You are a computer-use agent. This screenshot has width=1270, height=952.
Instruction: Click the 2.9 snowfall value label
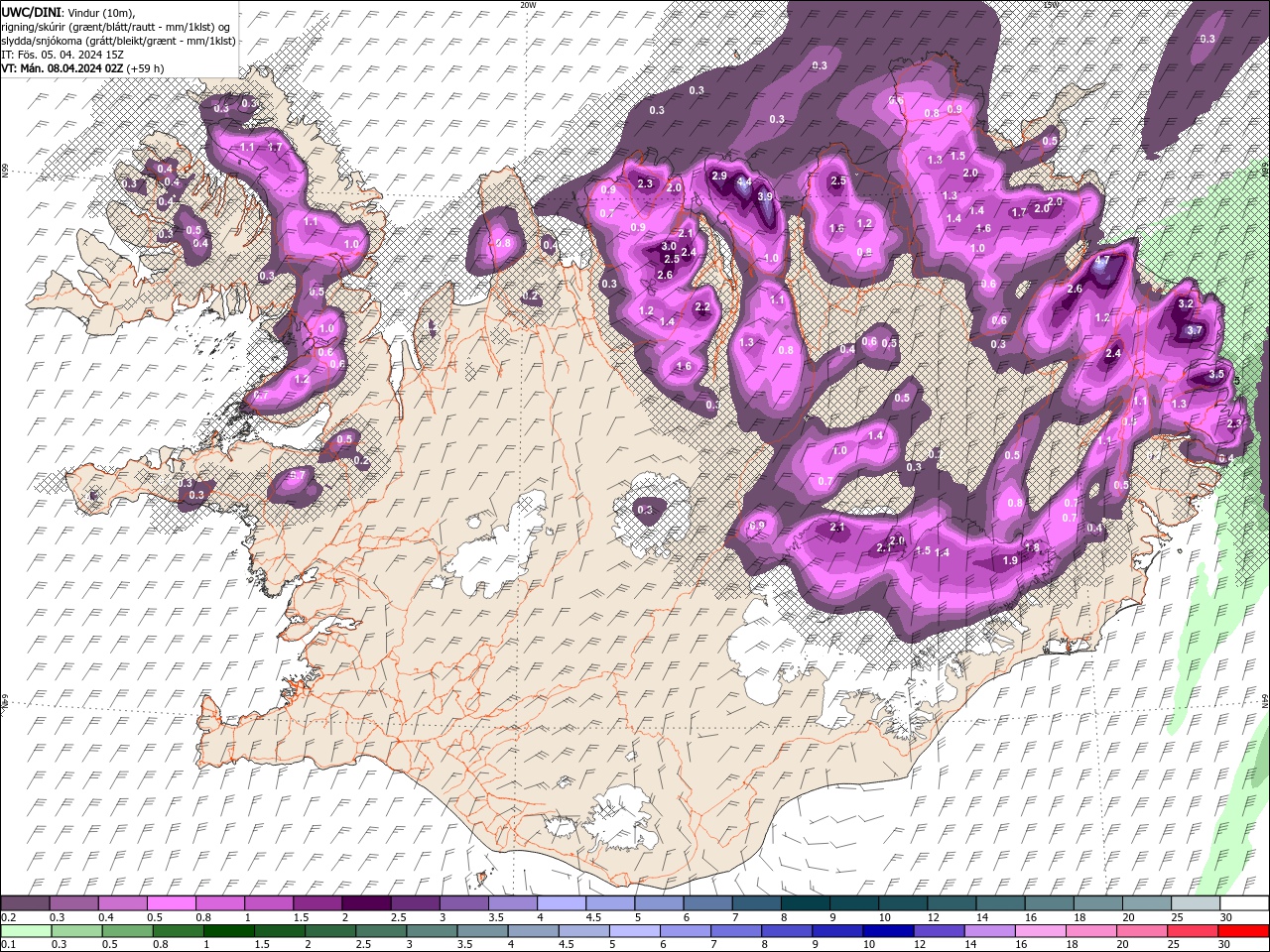[720, 176]
